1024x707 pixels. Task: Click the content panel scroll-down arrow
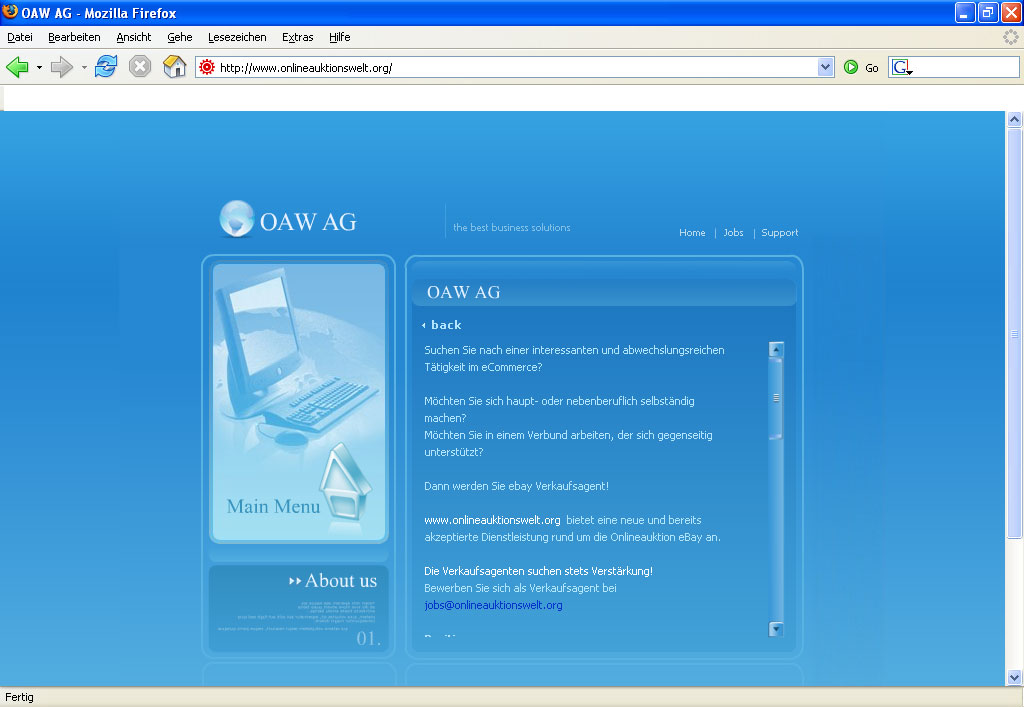coord(776,629)
